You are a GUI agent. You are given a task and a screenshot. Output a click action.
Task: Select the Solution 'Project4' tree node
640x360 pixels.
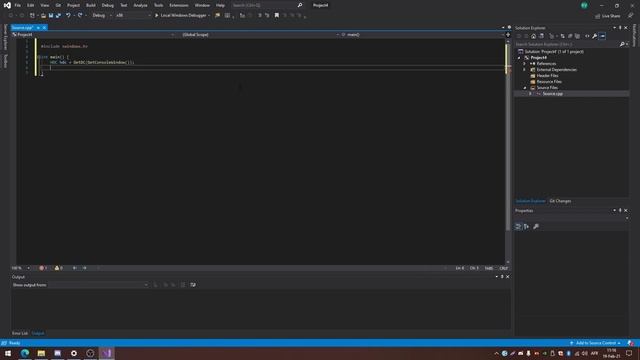(554, 52)
